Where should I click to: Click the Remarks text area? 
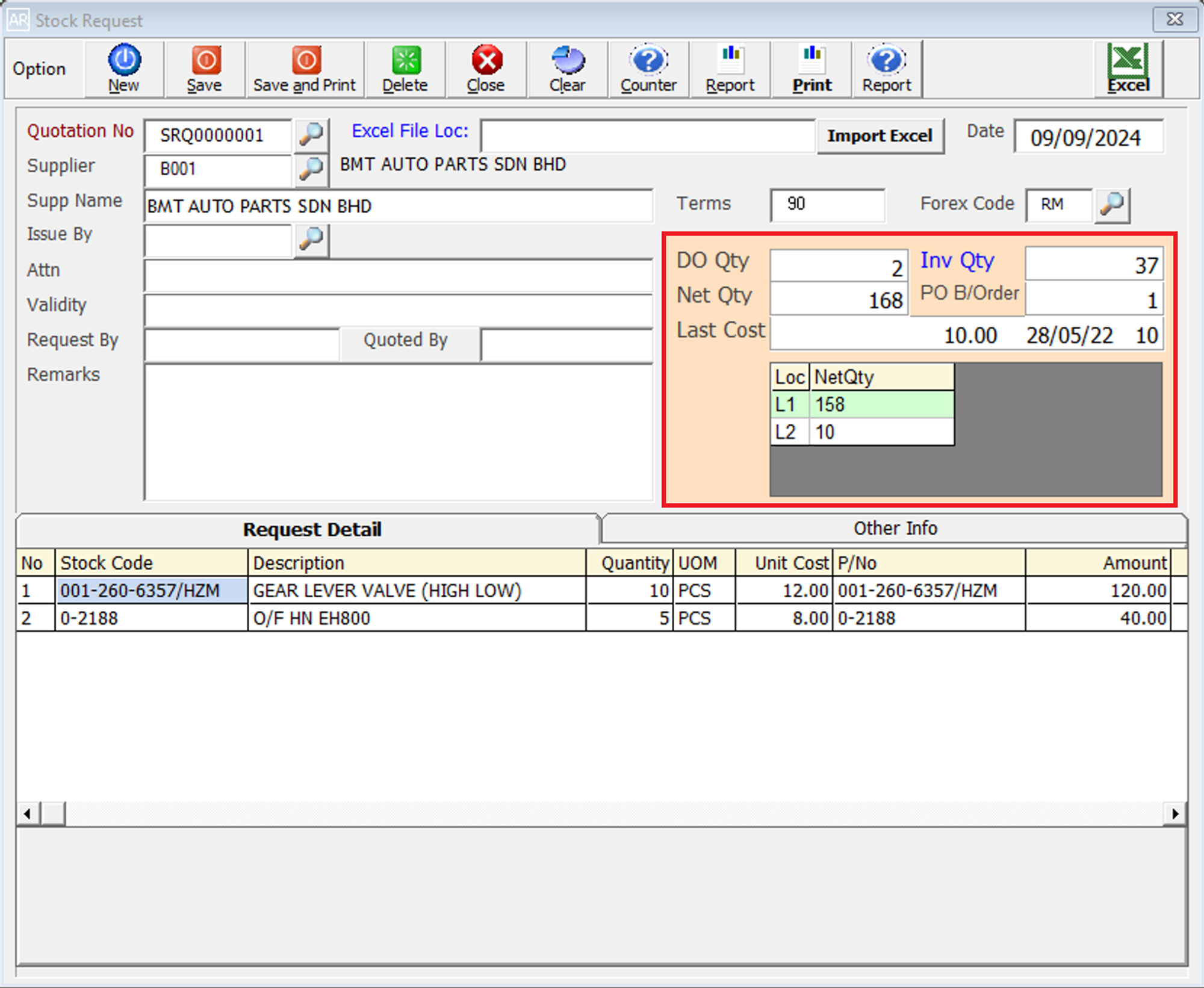pyautogui.click(x=399, y=432)
